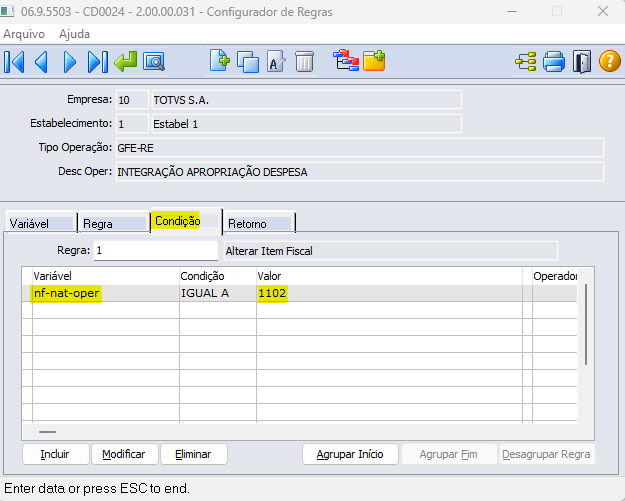This screenshot has width=625, height=501.
Task: Switch to the Variável tab
Action: (x=41, y=223)
